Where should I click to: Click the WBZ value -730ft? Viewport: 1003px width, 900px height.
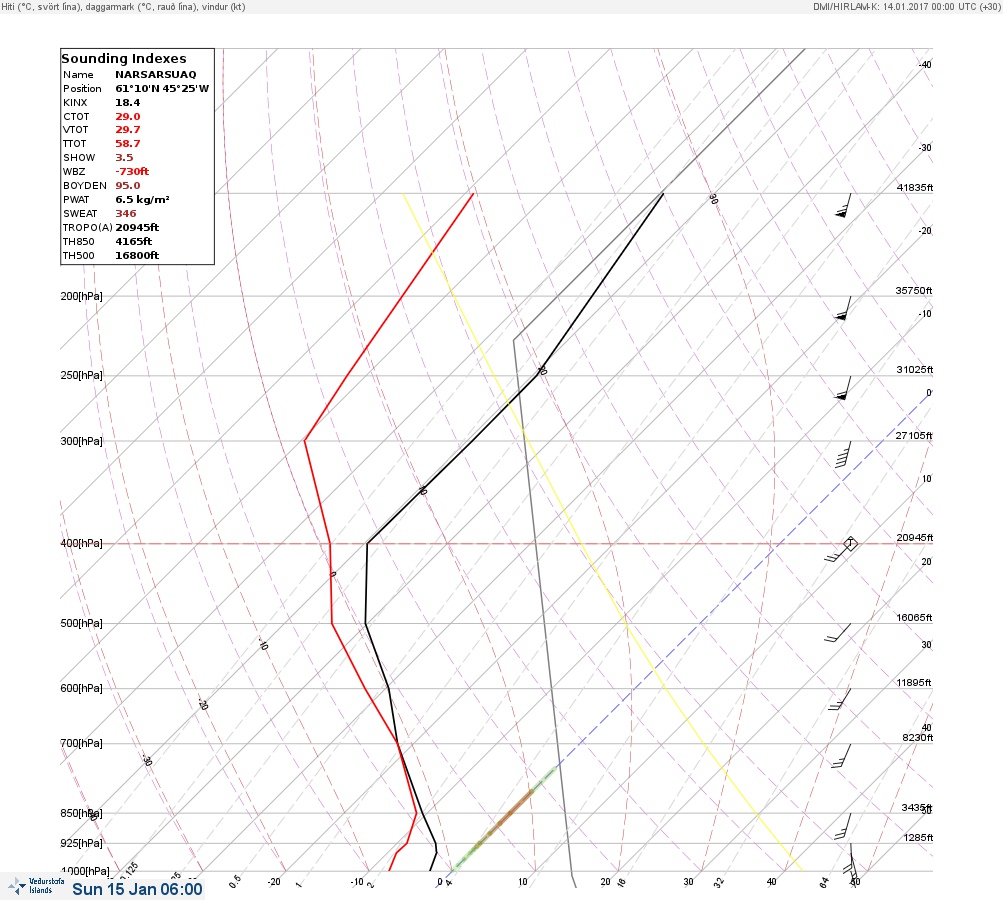coord(132,171)
